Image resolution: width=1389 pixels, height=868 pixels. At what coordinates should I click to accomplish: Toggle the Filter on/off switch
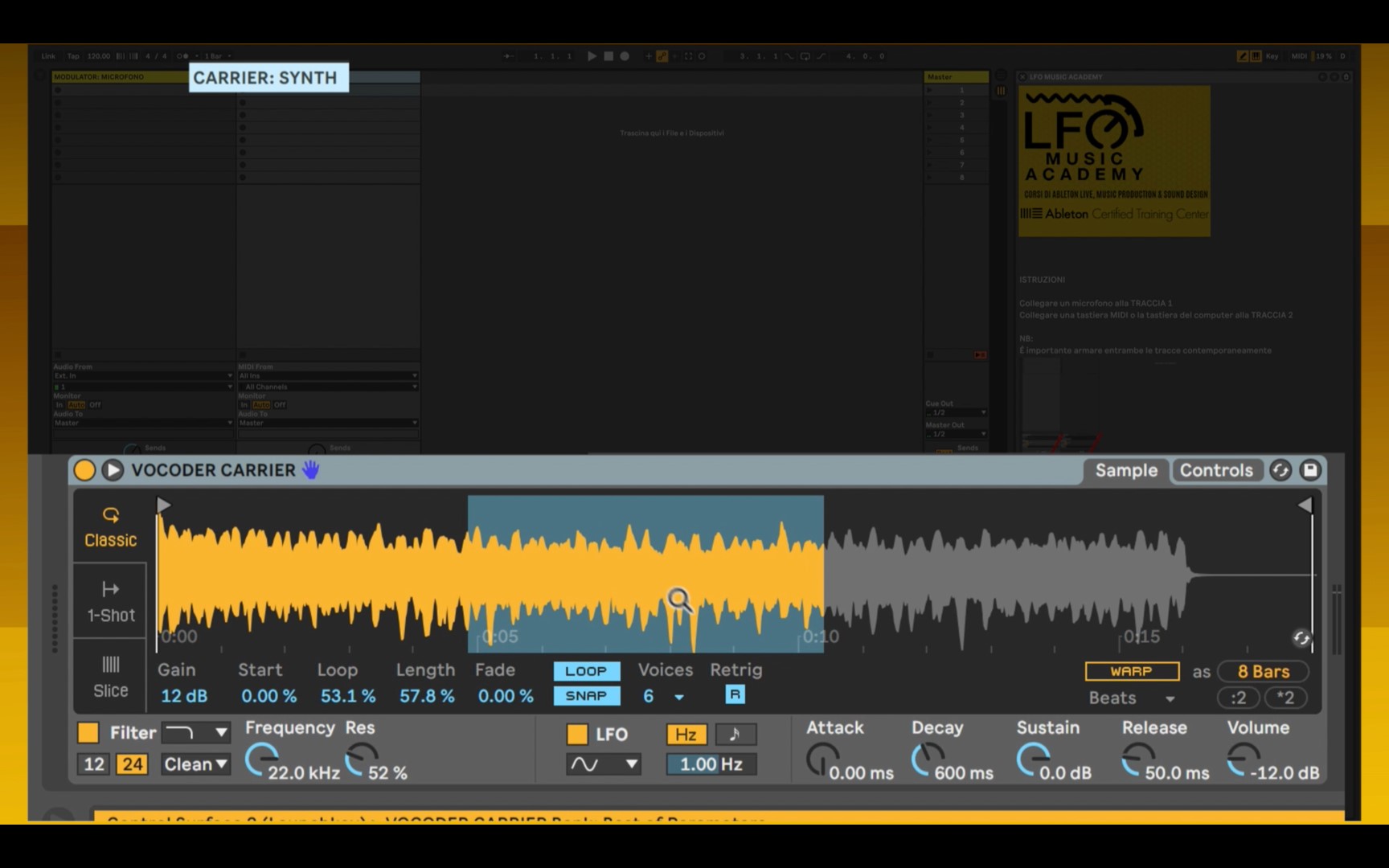tap(88, 732)
